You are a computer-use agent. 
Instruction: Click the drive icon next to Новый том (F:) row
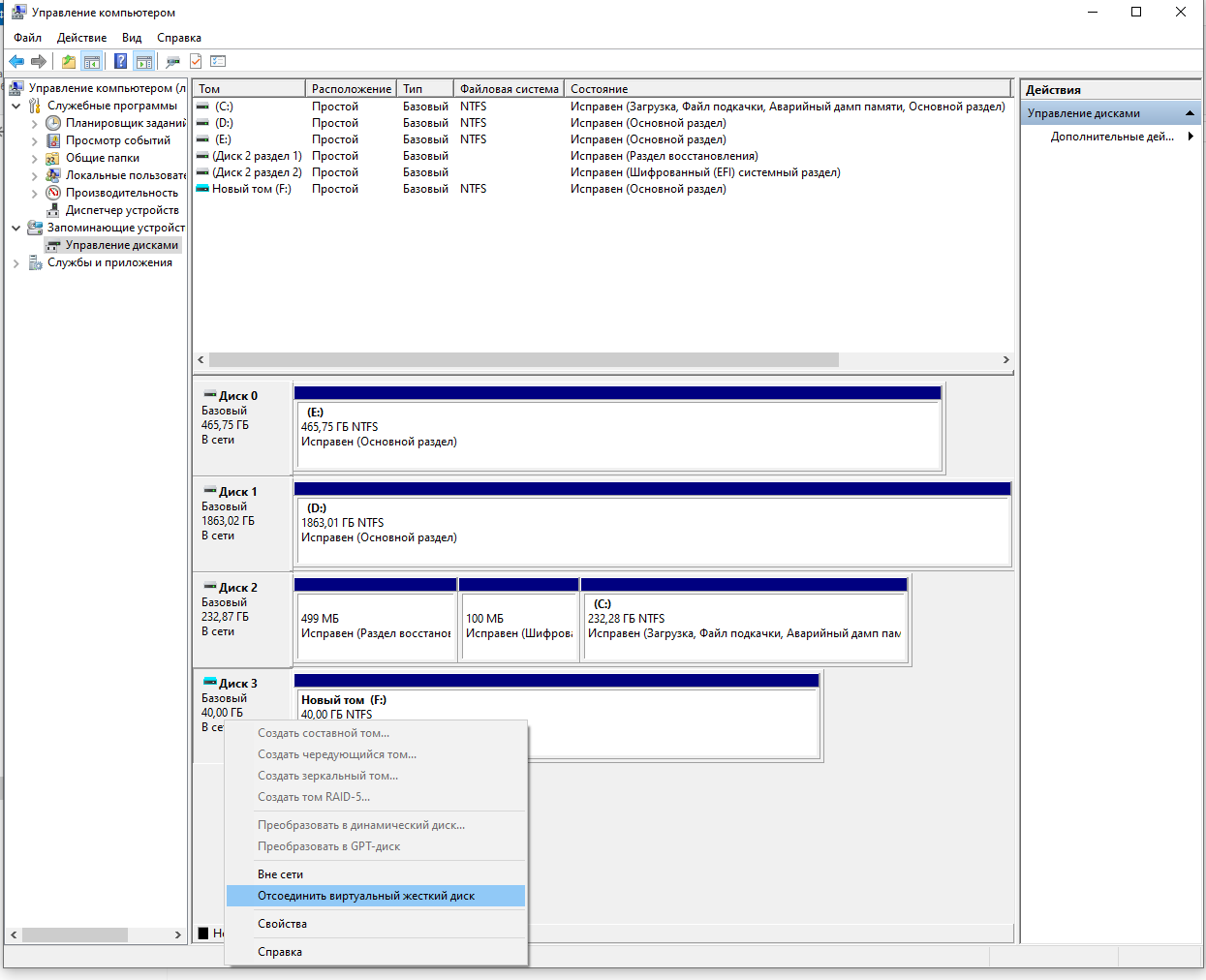[202, 189]
